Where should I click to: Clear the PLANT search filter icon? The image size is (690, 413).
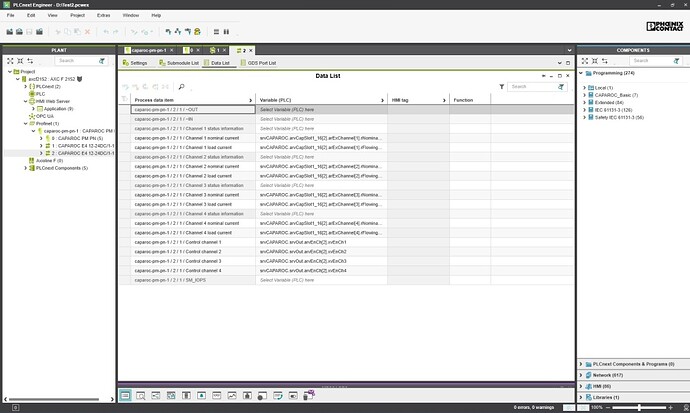point(102,61)
